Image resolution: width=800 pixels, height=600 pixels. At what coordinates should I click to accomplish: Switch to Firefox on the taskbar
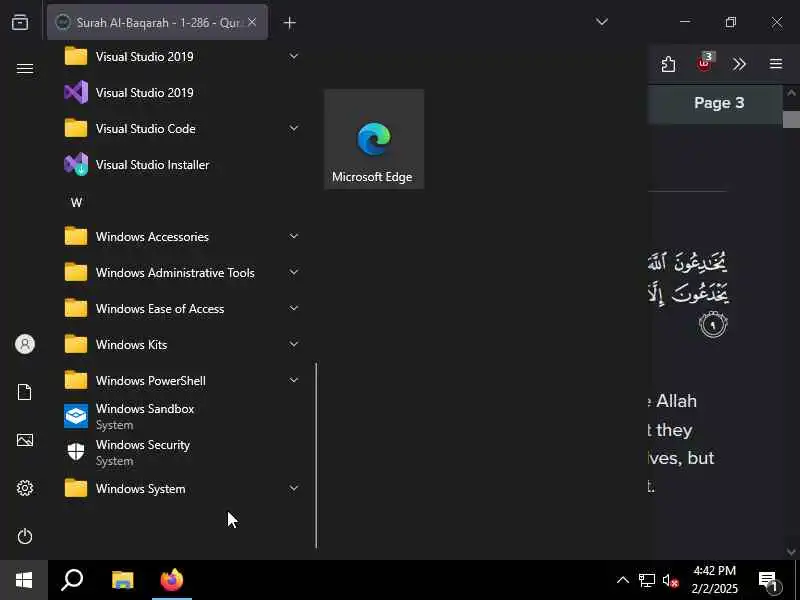point(171,580)
